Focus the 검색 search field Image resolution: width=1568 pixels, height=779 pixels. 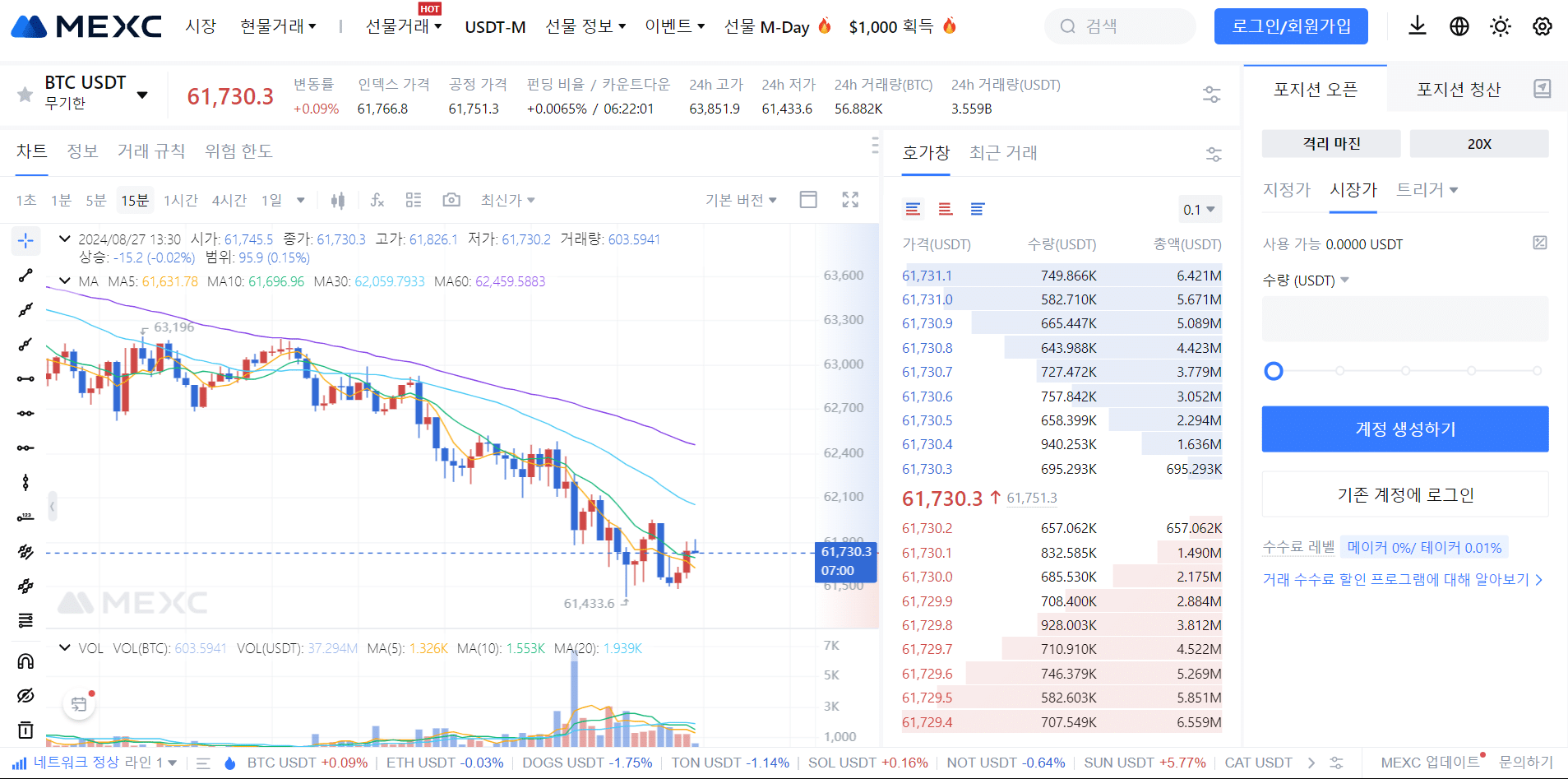click(1120, 26)
